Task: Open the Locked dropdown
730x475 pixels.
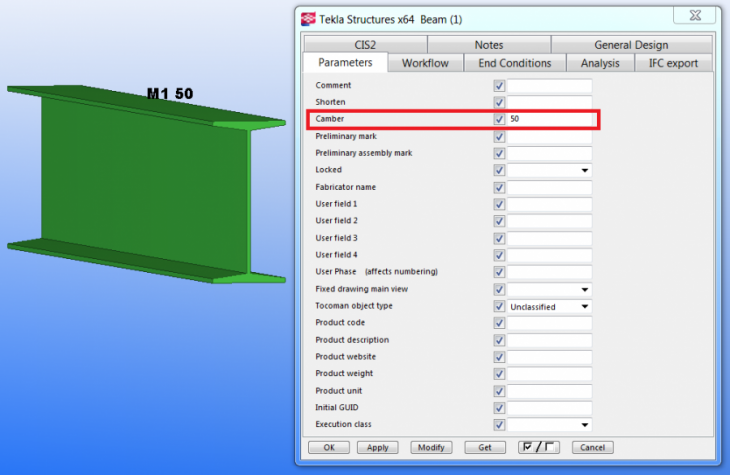Action: point(584,171)
